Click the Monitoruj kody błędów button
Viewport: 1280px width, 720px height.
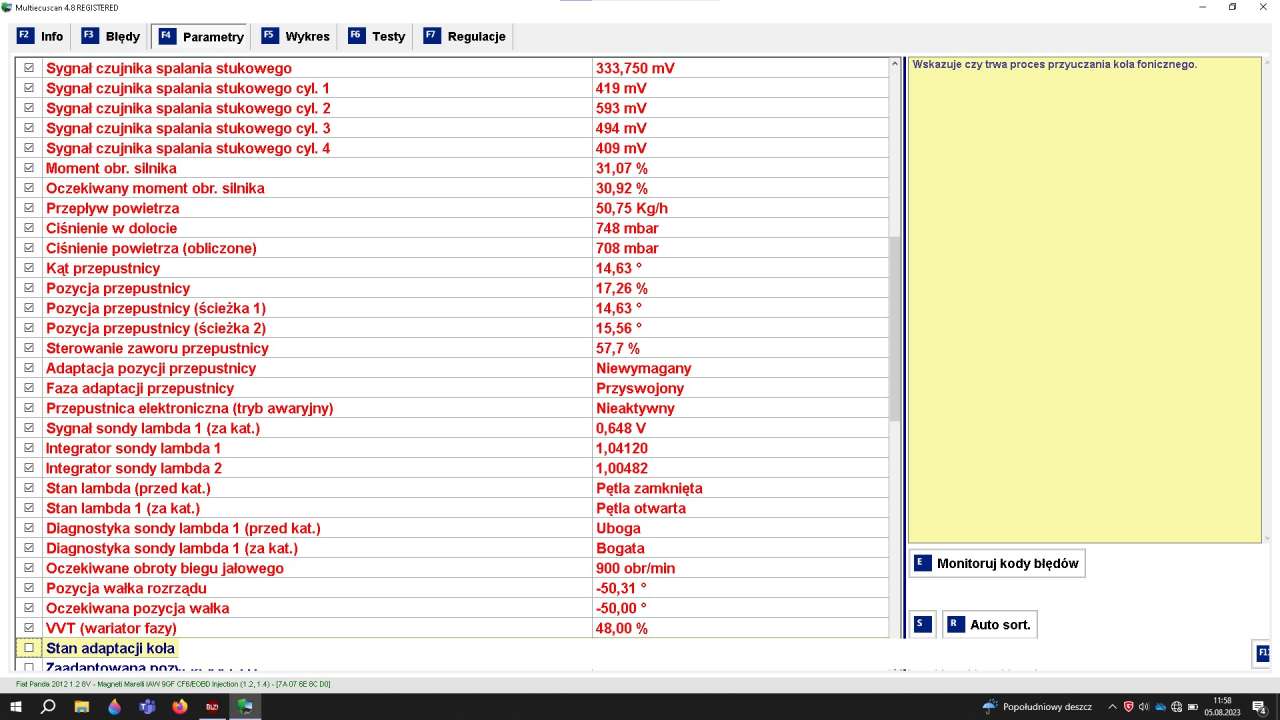(997, 563)
